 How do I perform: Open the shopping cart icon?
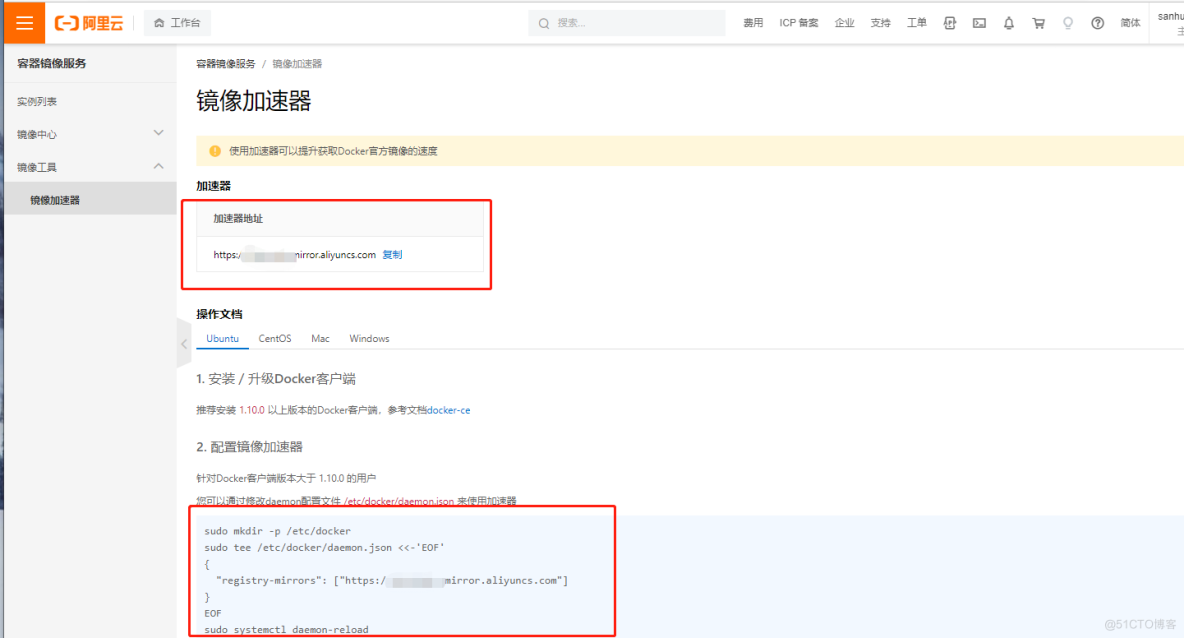tap(1039, 23)
